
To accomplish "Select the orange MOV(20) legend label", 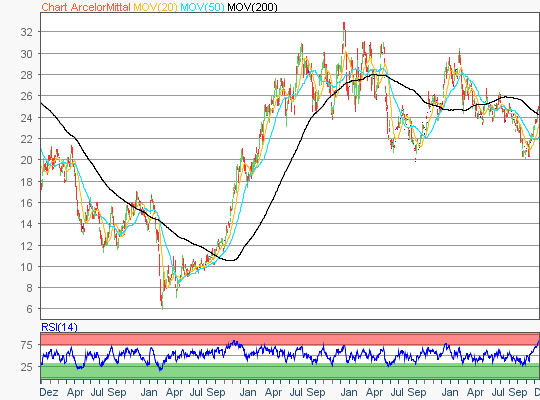I will click(155, 7).
